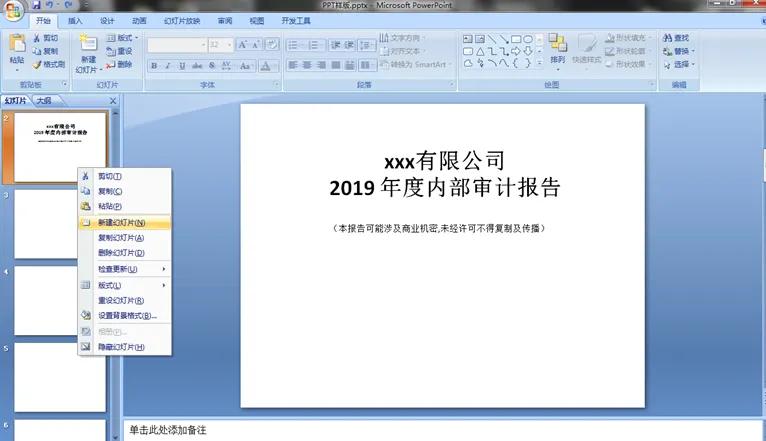Toggle align text left
The height and width of the screenshot is (441, 766).
(x=293, y=65)
